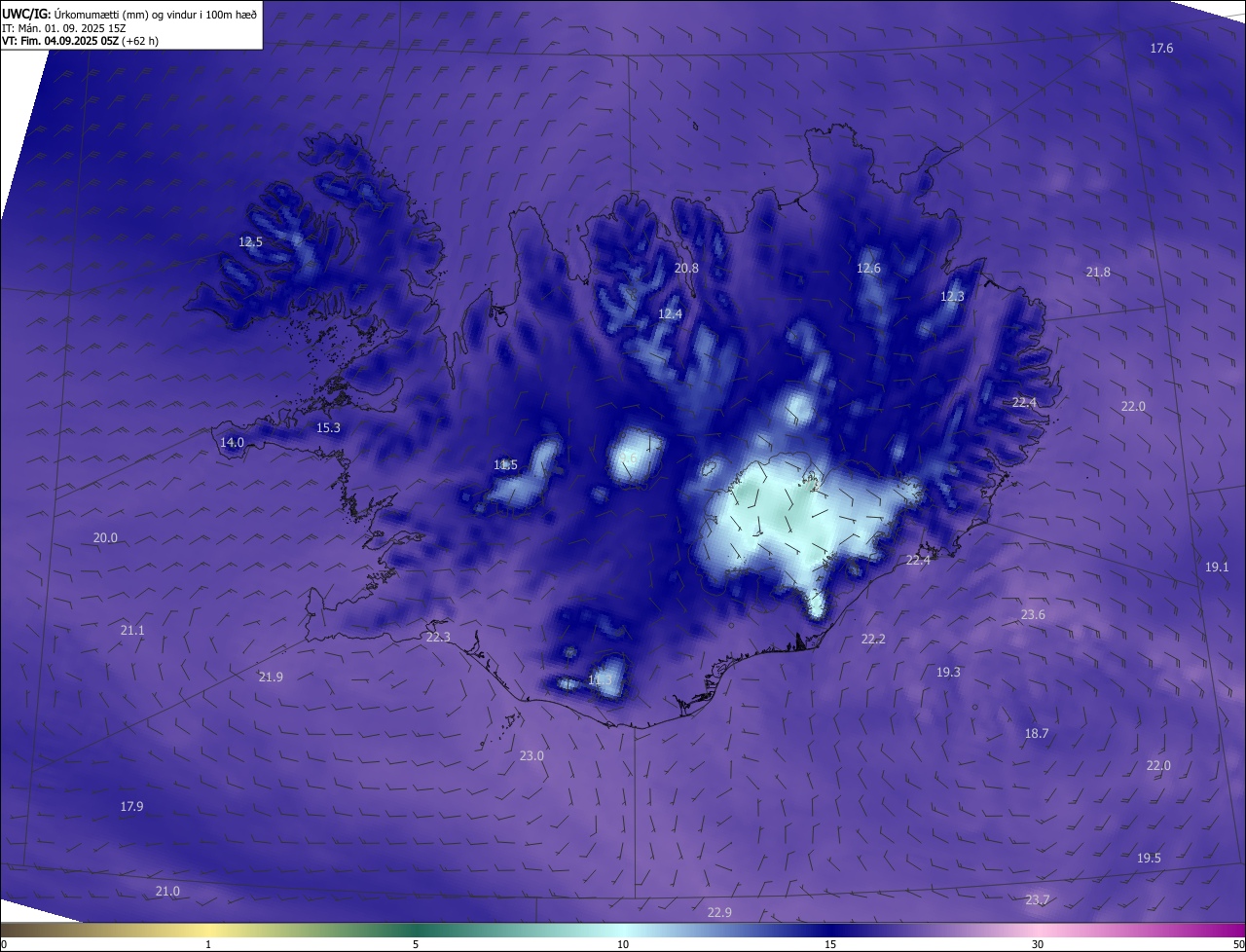This screenshot has height=952, width=1246.
Task: Select the 12.5 value over the Westfjords
Action: click(251, 242)
